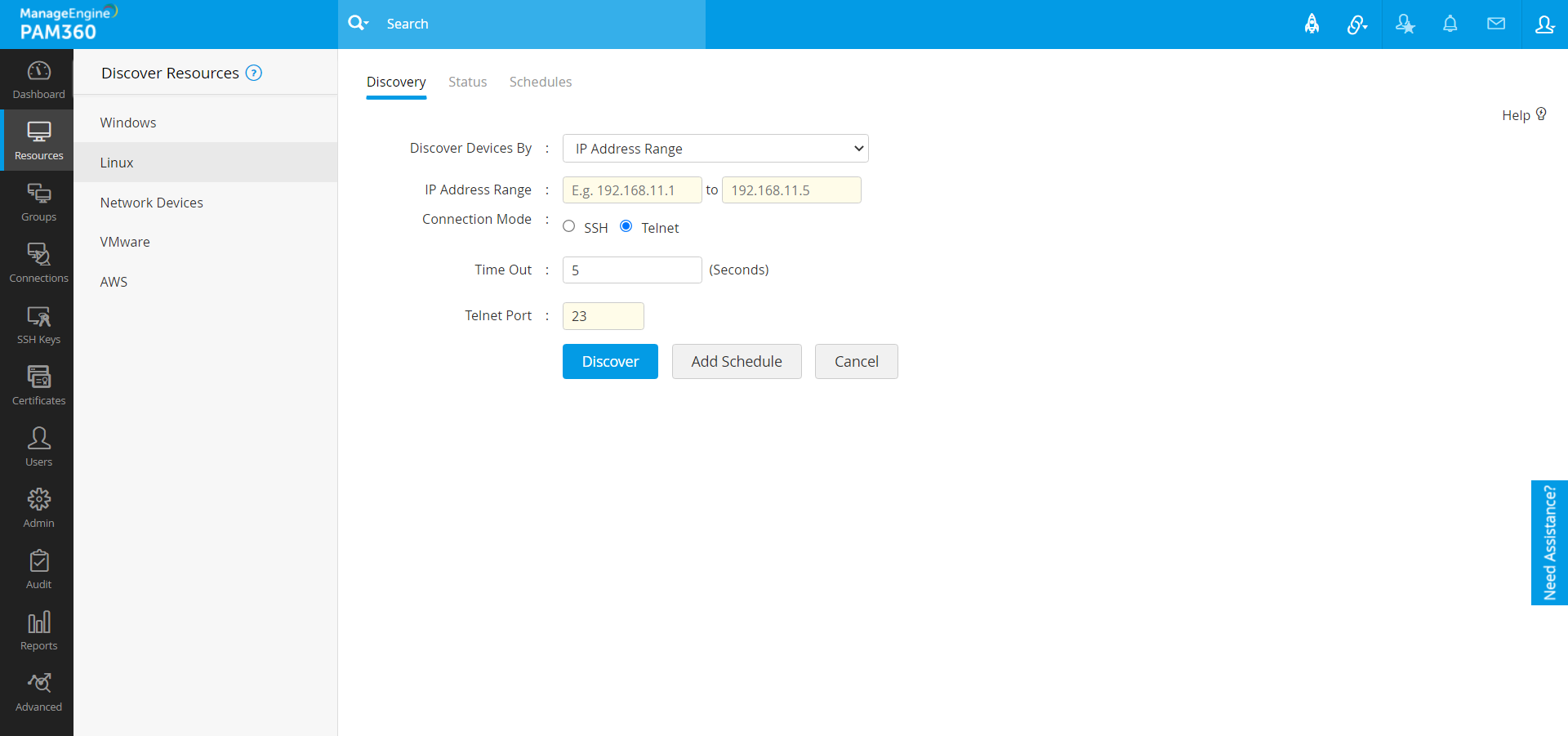1568x736 pixels.
Task: Click the user star icon in header
Action: tap(1405, 24)
